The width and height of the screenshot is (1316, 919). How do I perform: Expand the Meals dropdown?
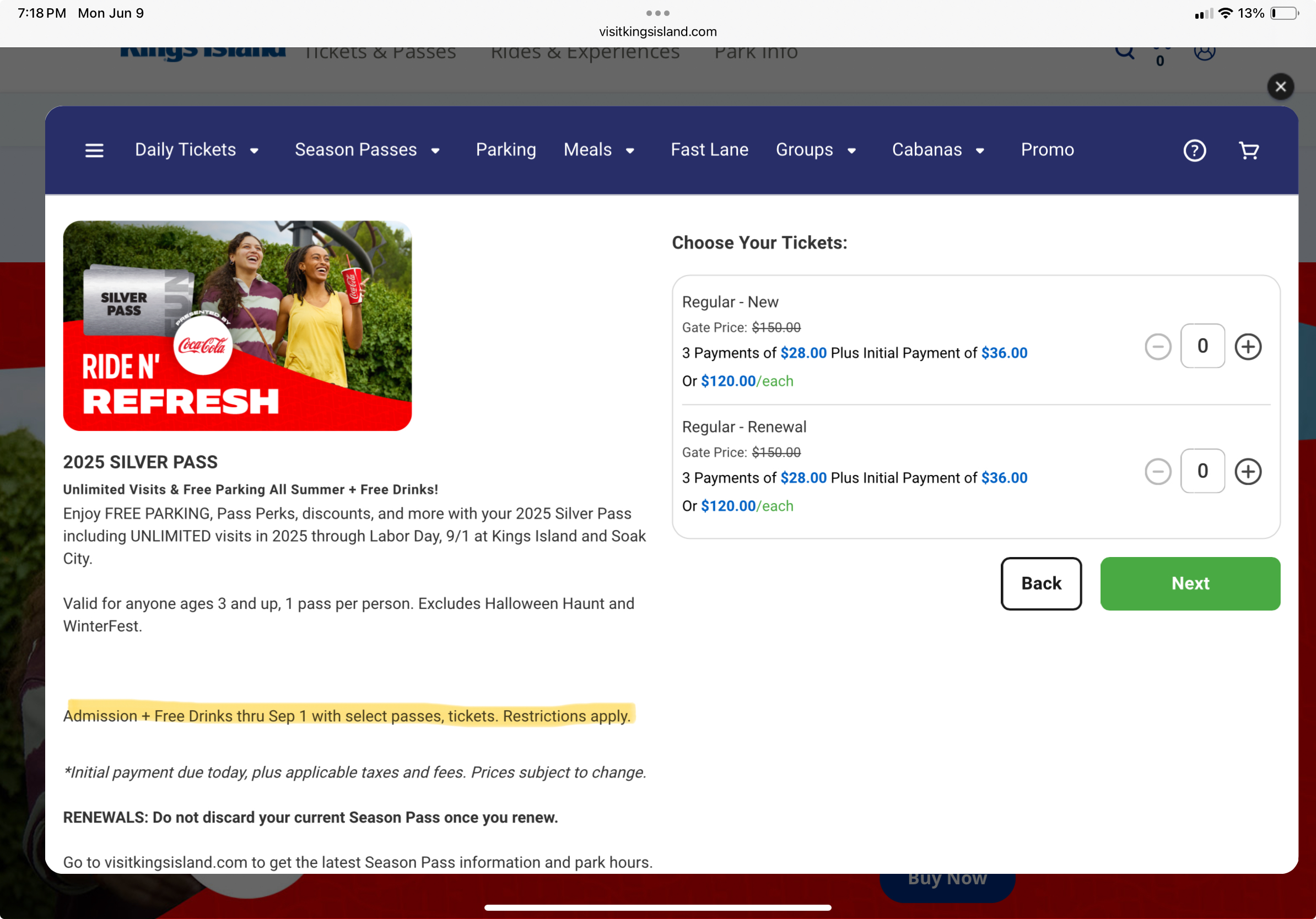point(599,150)
